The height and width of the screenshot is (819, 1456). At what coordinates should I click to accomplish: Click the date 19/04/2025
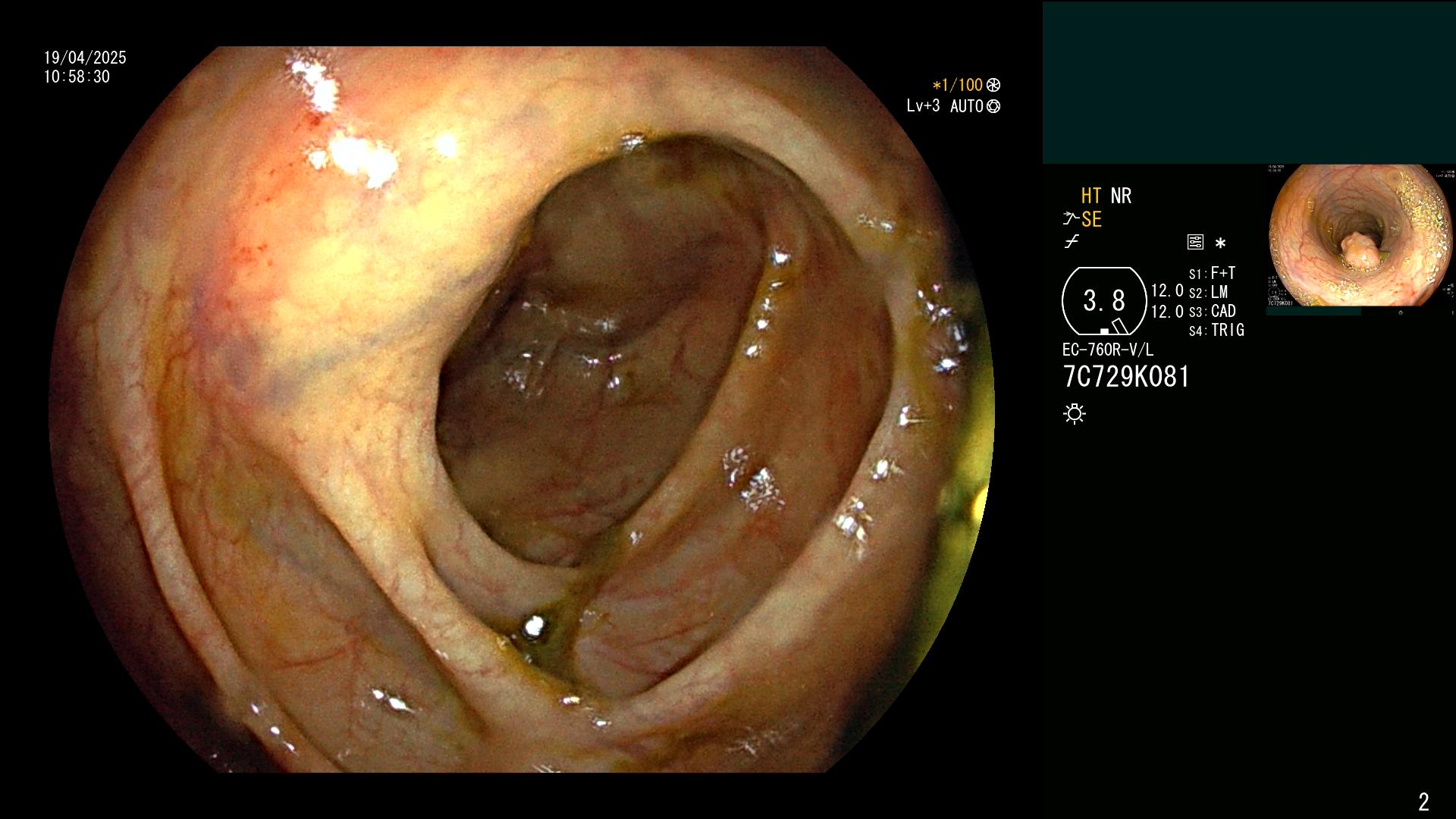(x=85, y=58)
